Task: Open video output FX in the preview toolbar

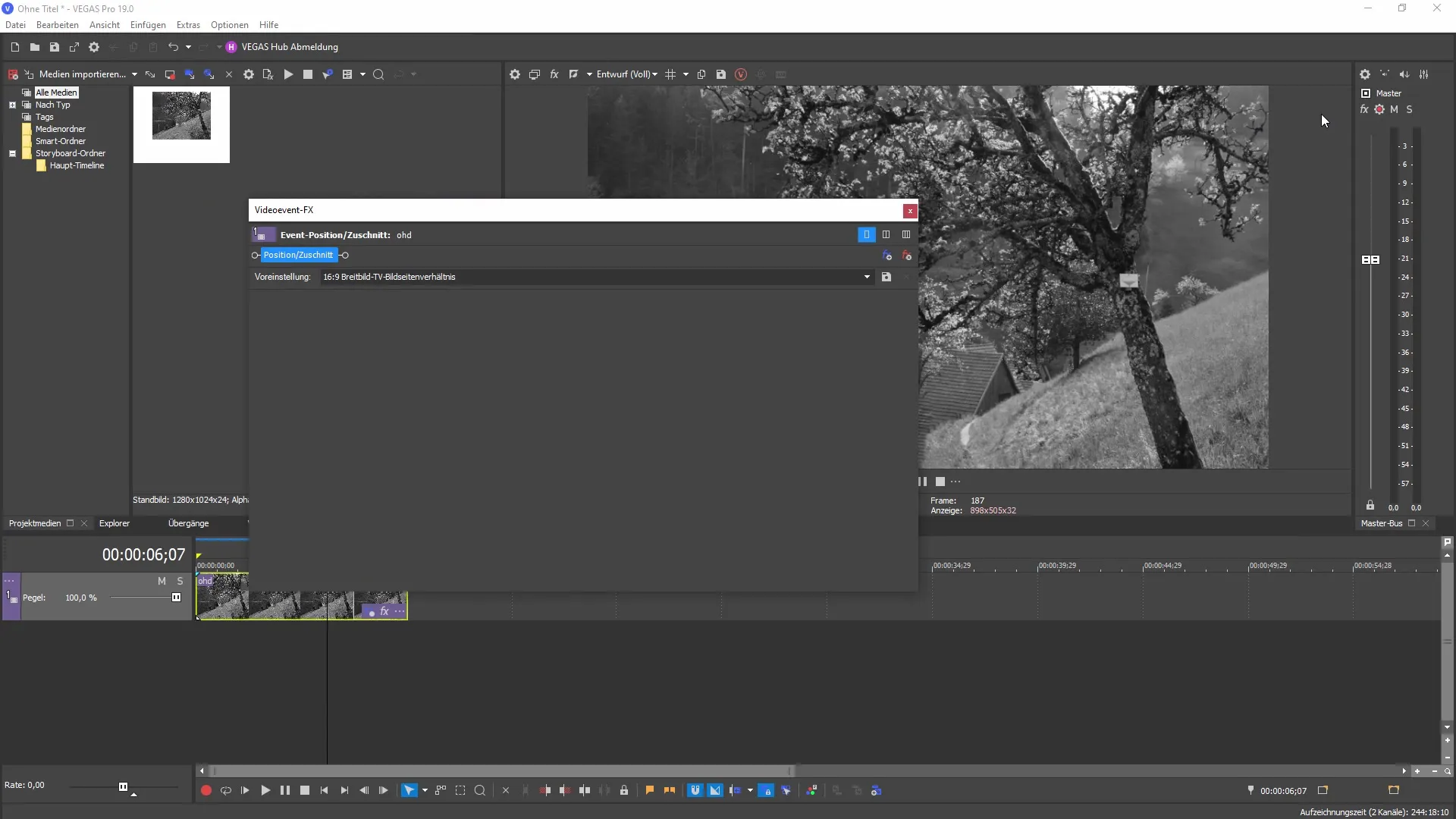Action: click(x=554, y=74)
